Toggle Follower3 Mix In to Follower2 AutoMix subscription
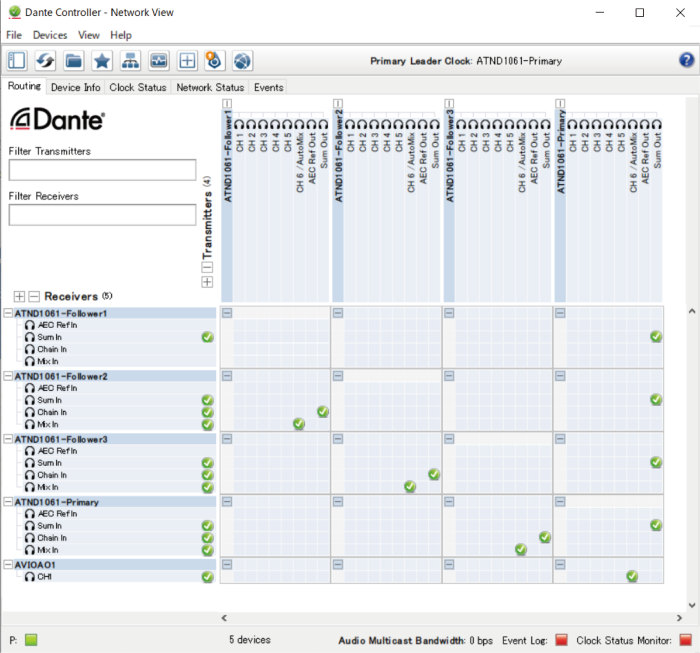This screenshot has height=653, width=700. pyautogui.click(x=410, y=486)
